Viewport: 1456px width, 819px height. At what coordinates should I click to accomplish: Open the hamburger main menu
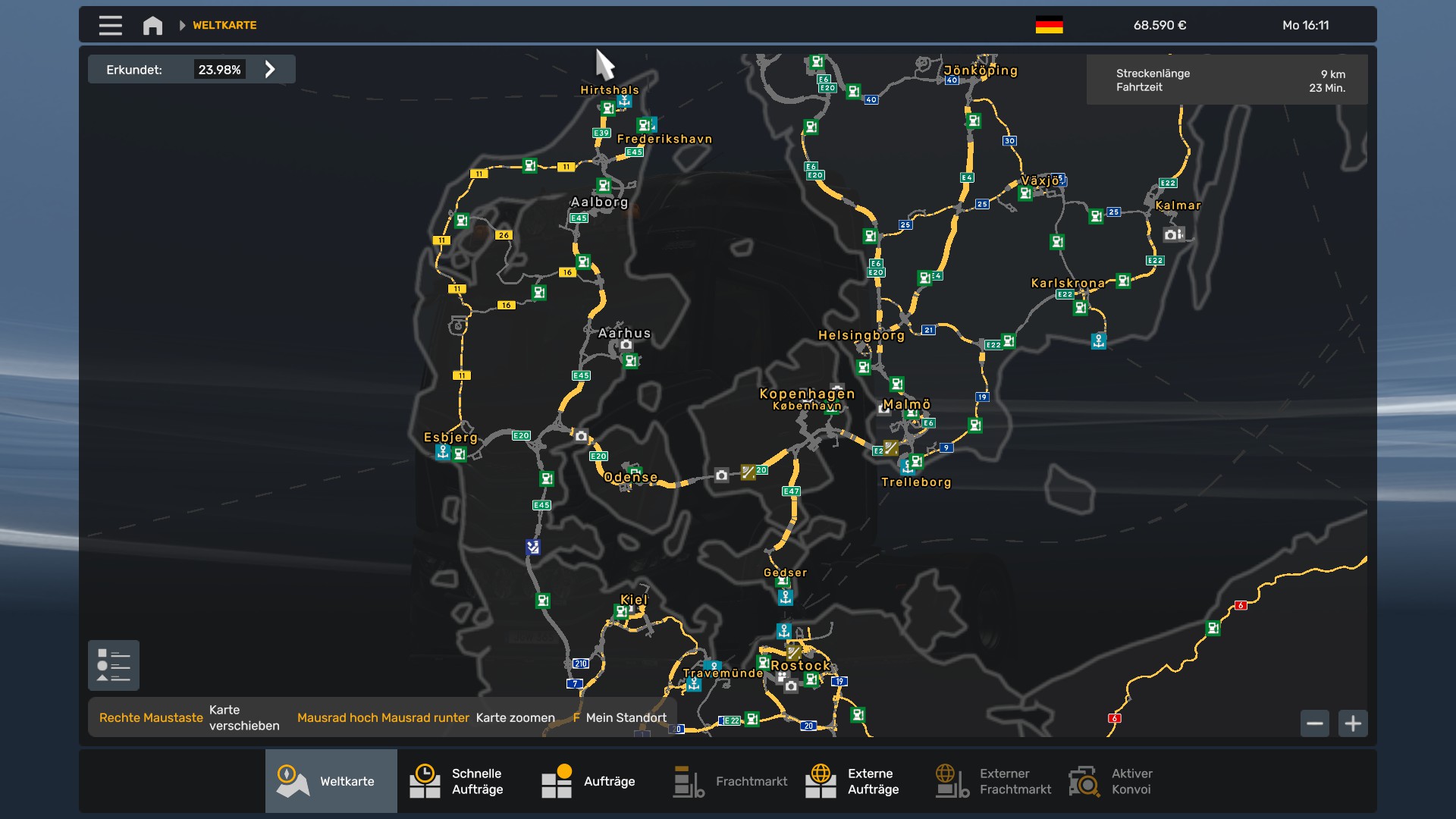(110, 25)
